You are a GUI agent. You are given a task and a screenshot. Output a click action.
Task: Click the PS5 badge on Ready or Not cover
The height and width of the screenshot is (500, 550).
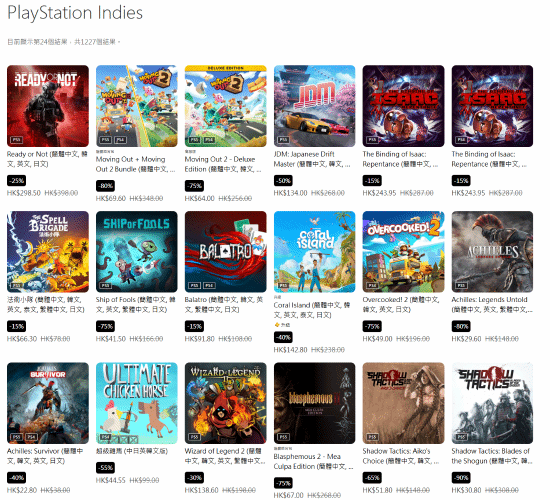pyautogui.click(x=16, y=140)
